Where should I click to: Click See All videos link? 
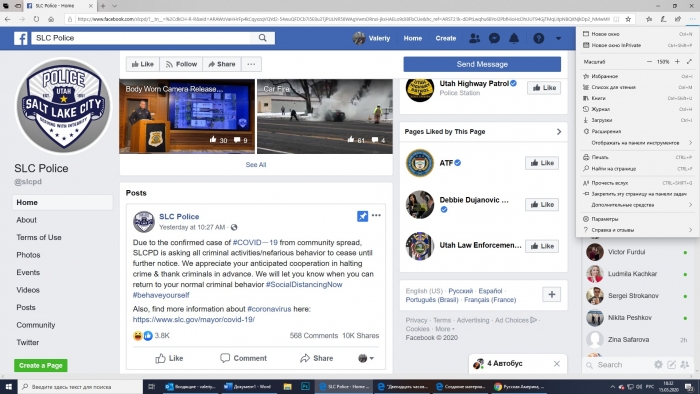click(x=256, y=165)
